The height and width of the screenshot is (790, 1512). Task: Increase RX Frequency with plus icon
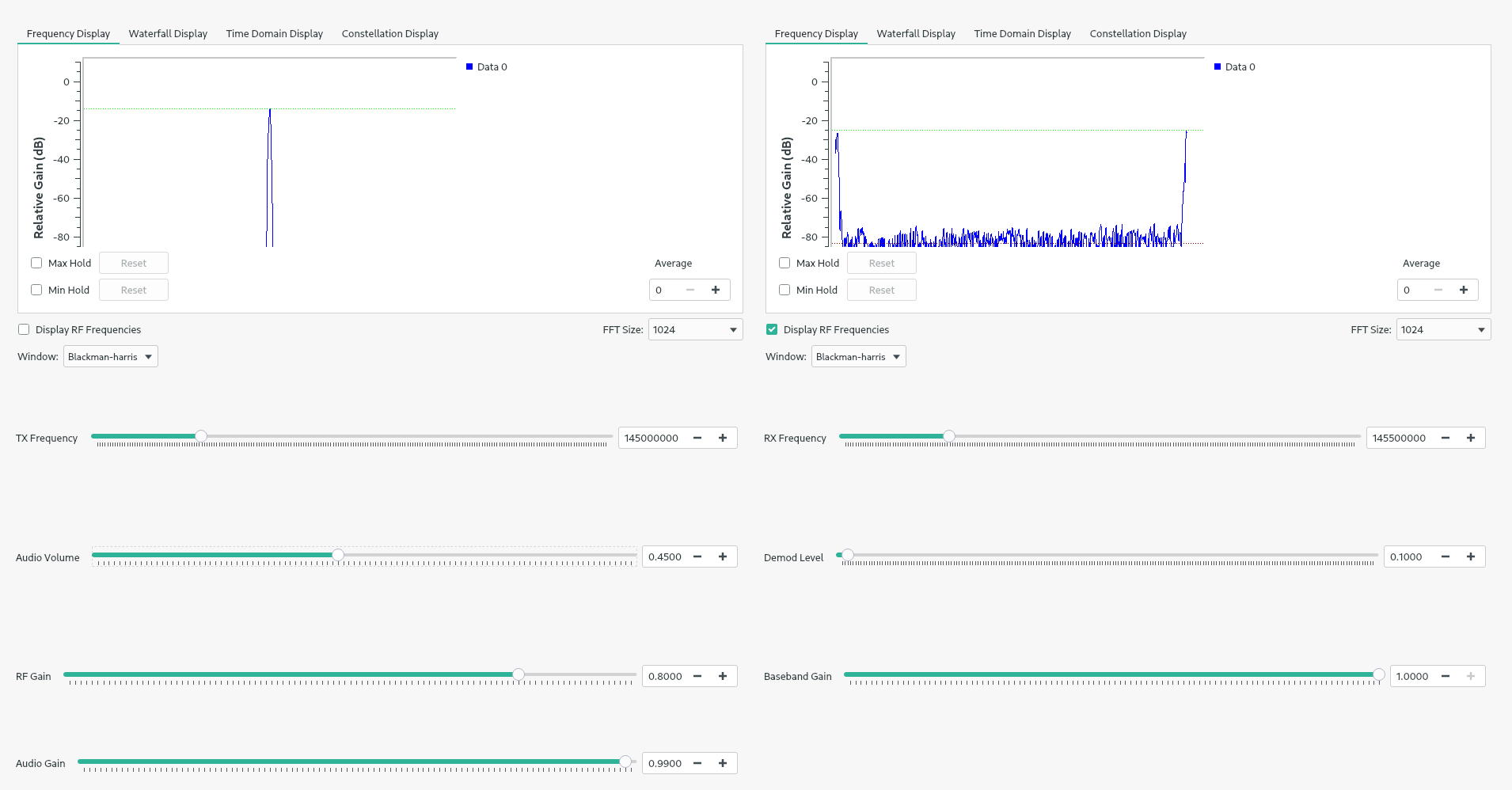point(1471,438)
